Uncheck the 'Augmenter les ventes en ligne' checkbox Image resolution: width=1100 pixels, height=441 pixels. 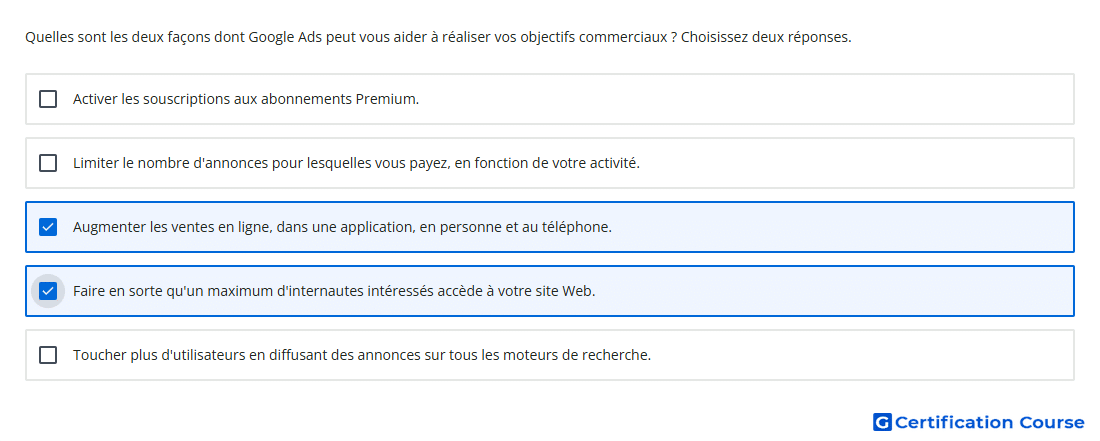tap(48, 227)
